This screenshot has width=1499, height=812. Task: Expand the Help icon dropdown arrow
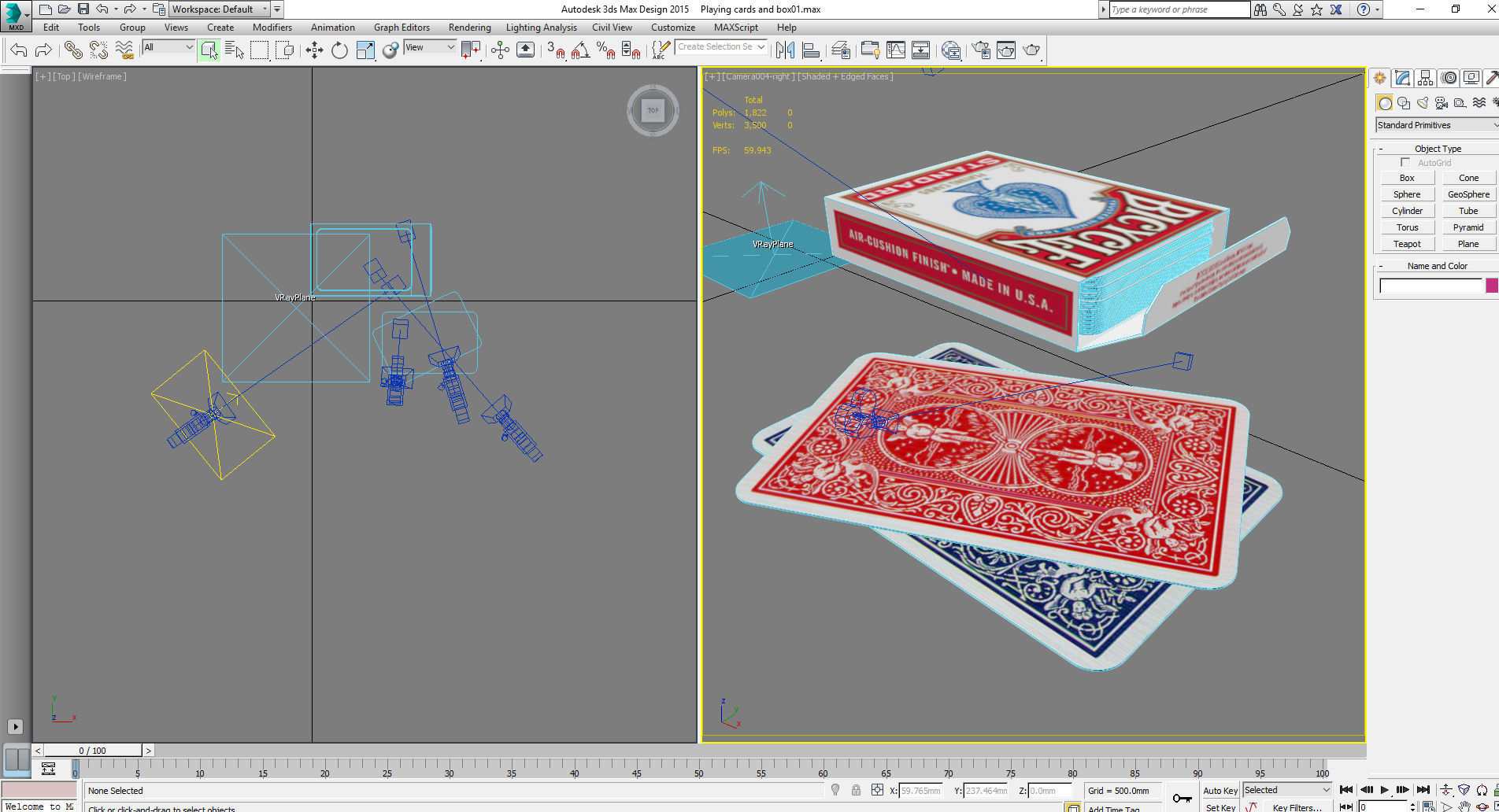coord(1377,9)
